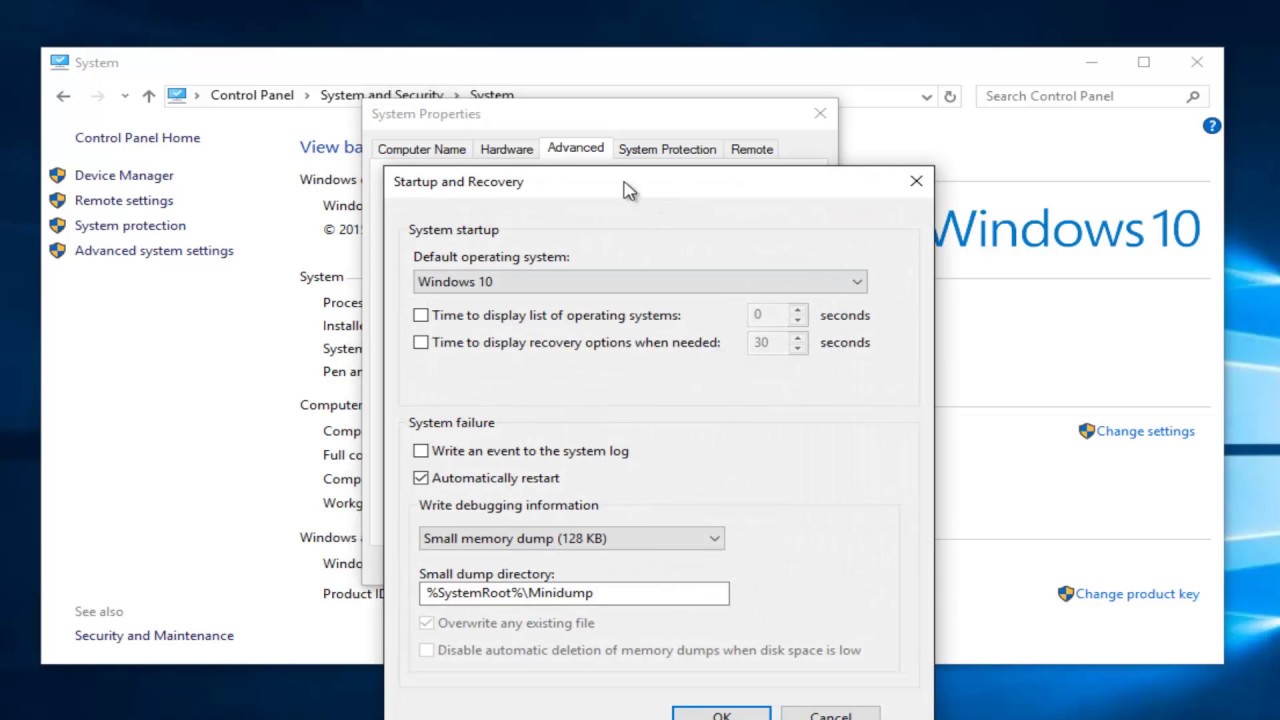Decrease operating systems list seconds spinner
Image resolution: width=1280 pixels, height=720 pixels.
(x=797, y=321)
